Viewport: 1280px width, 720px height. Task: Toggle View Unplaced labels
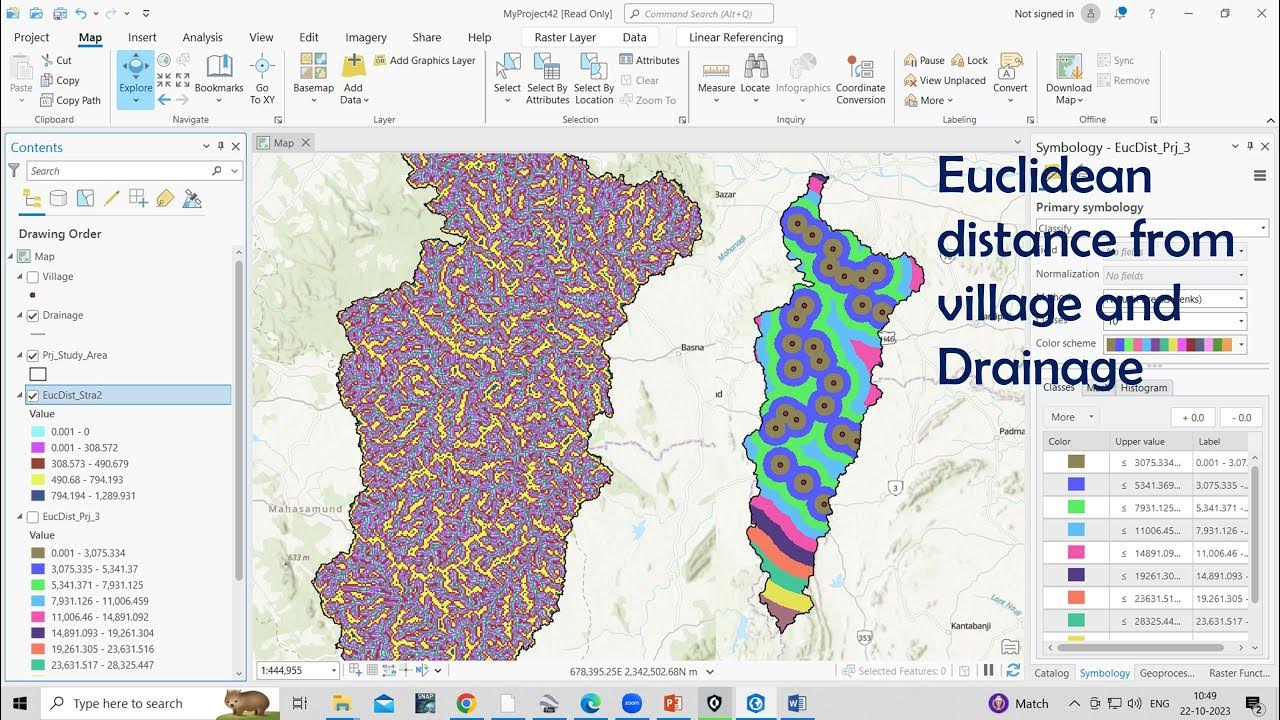(944, 80)
